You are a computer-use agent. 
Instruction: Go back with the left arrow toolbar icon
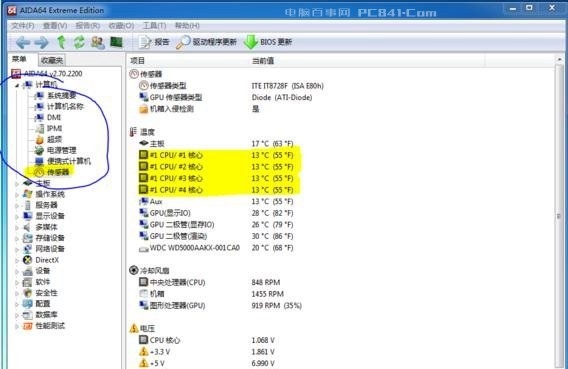click(22, 42)
